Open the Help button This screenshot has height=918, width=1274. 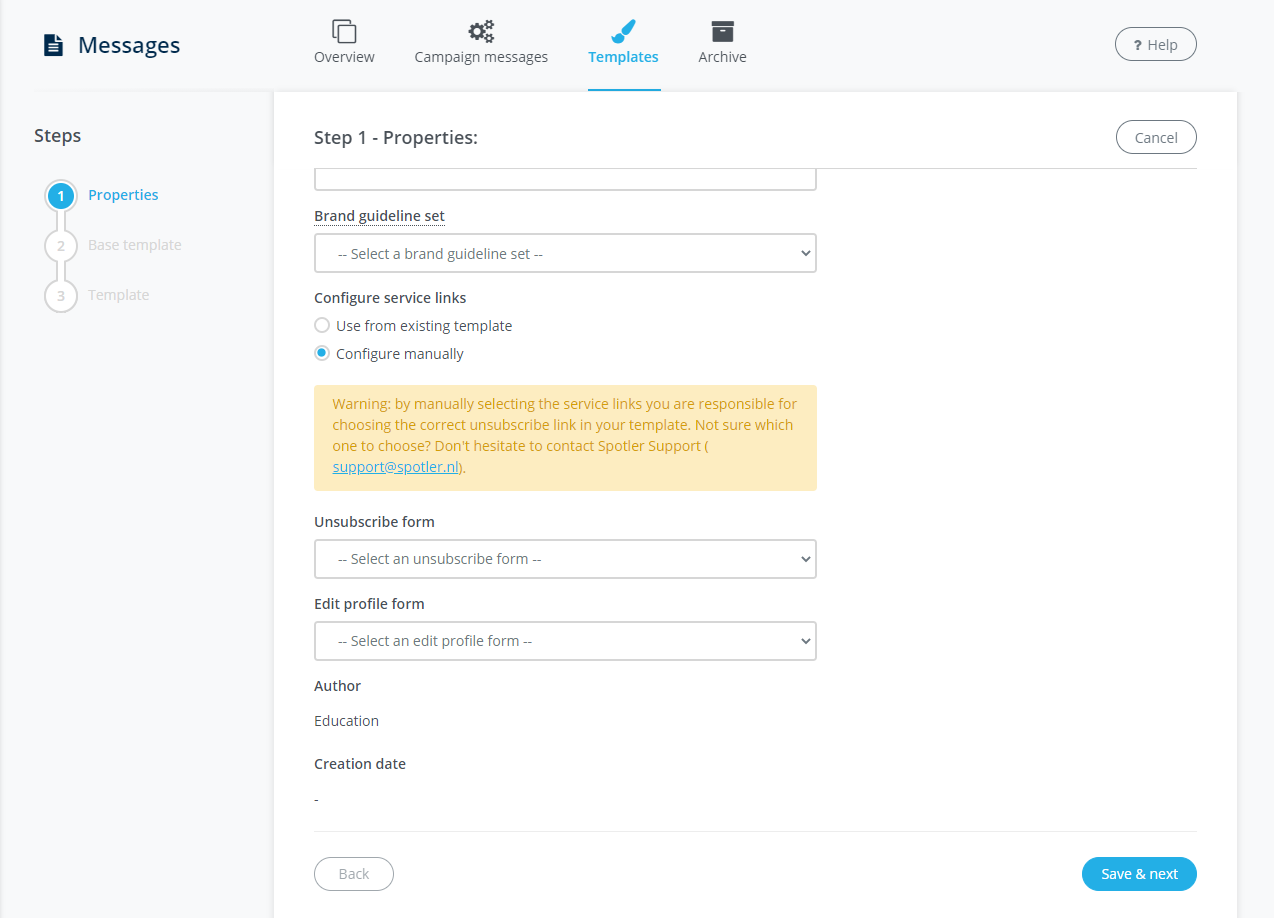(x=1155, y=44)
